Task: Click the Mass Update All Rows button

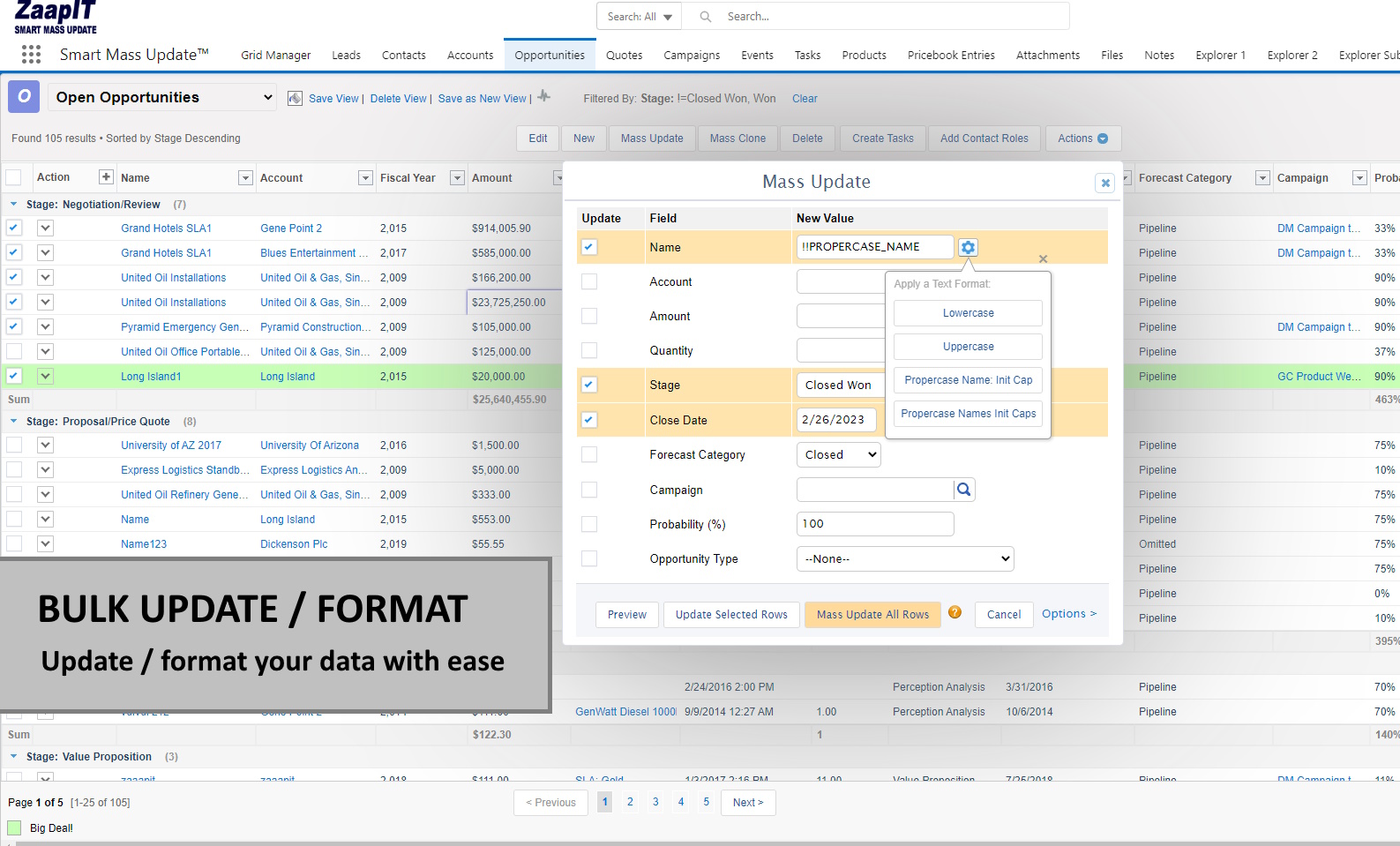Action: coord(872,615)
